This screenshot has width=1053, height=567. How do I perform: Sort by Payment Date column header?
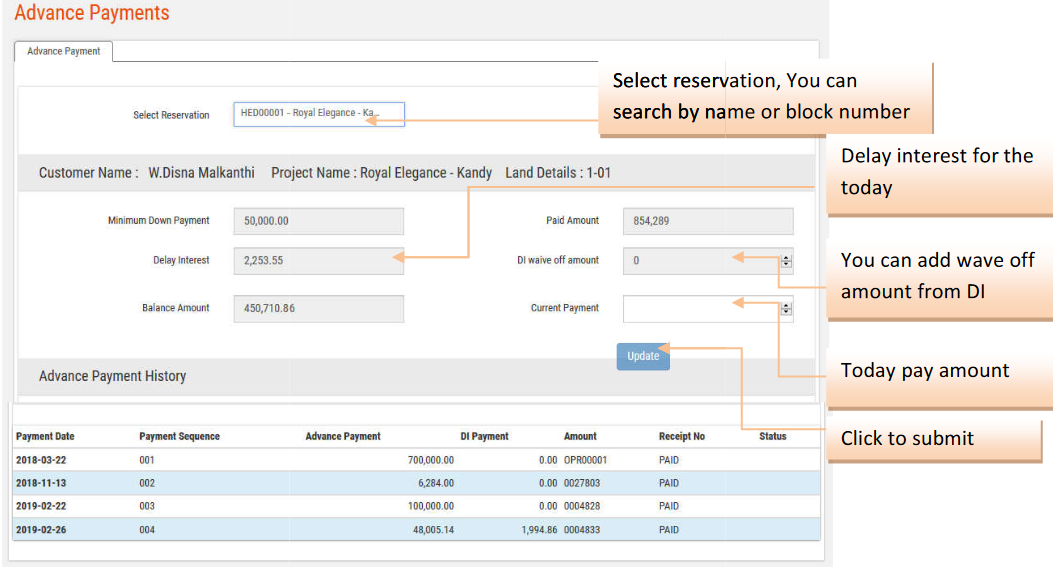(45, 437)
